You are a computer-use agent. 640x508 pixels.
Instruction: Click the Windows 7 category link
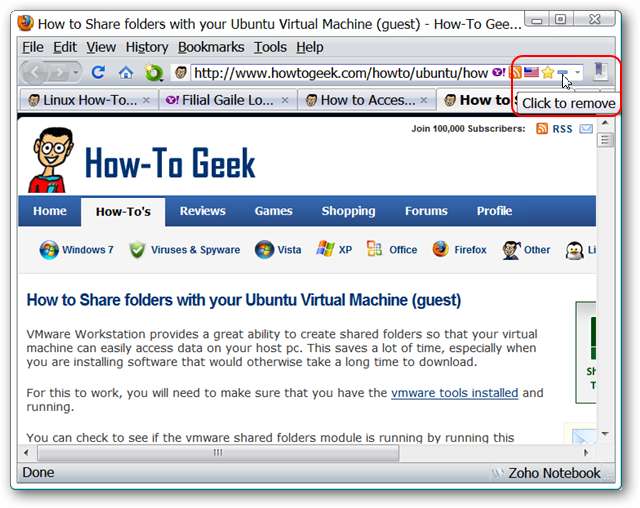click(x=88, y=250)
